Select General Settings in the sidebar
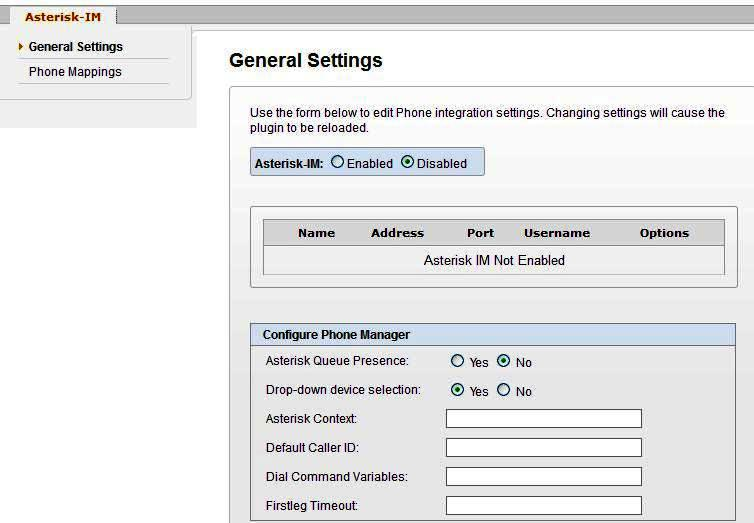 point(75,47)
